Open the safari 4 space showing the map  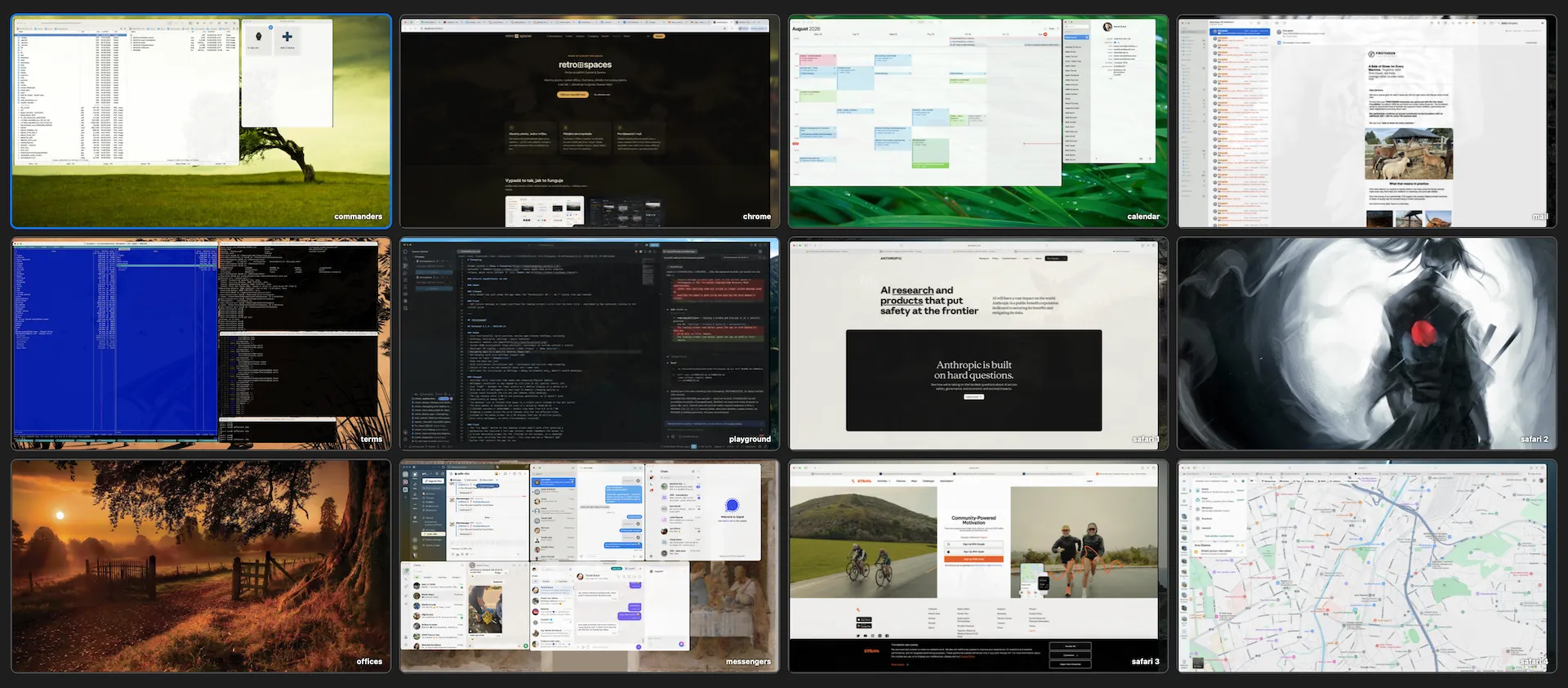1367,566
